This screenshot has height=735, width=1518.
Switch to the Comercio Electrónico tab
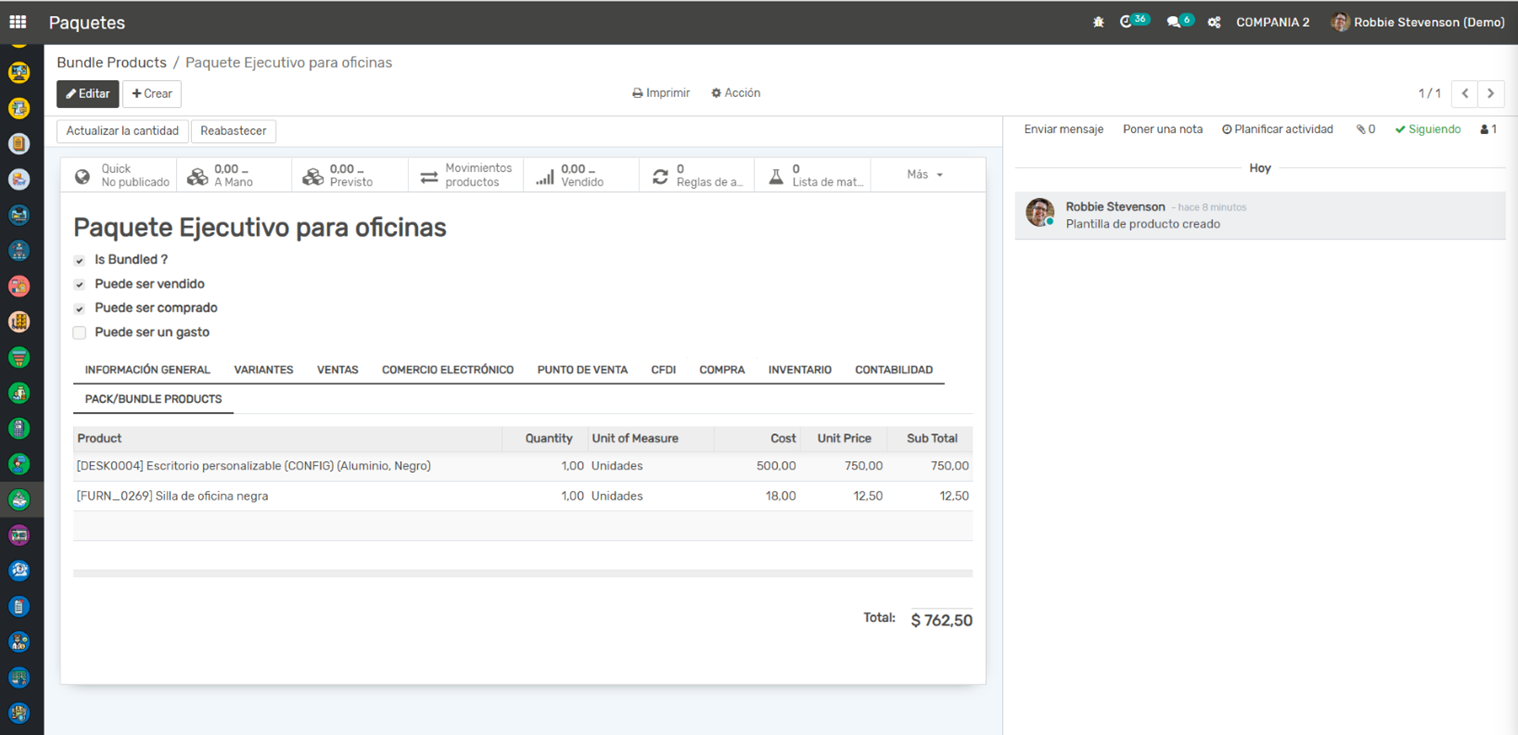click(x=447, y=370)
